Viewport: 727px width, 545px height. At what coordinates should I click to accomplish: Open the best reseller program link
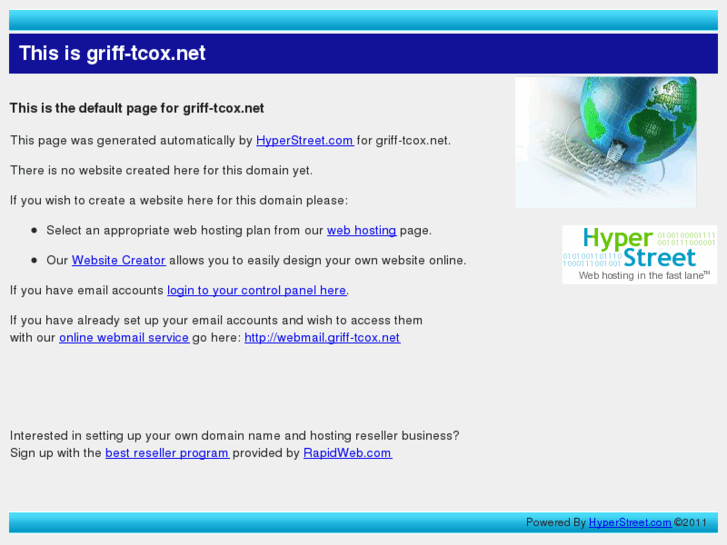167,453
